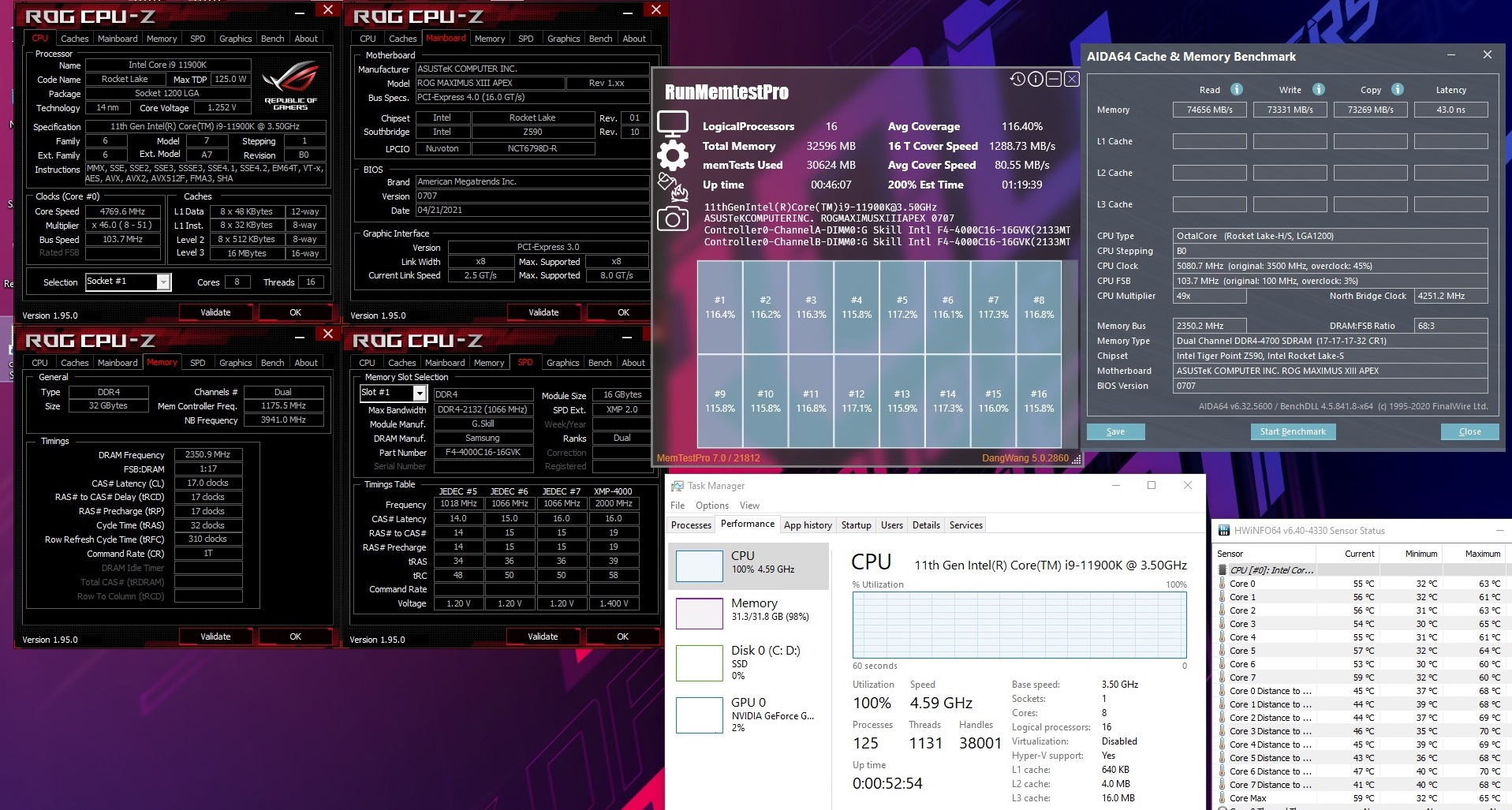Select memtest tile #13 showing 115.9%
Viewport: 1512px width, 810px height.
tap(902, 401)
